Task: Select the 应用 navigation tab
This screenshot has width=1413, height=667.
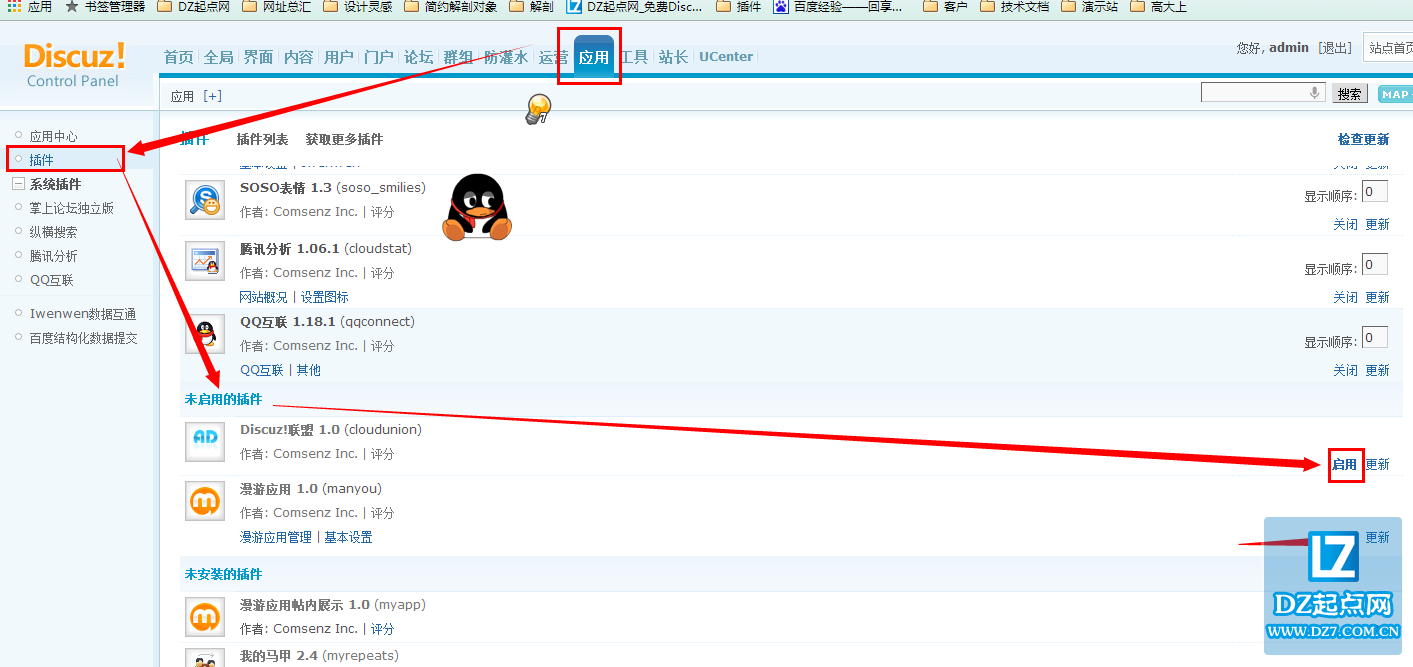Action: (594, 57)
